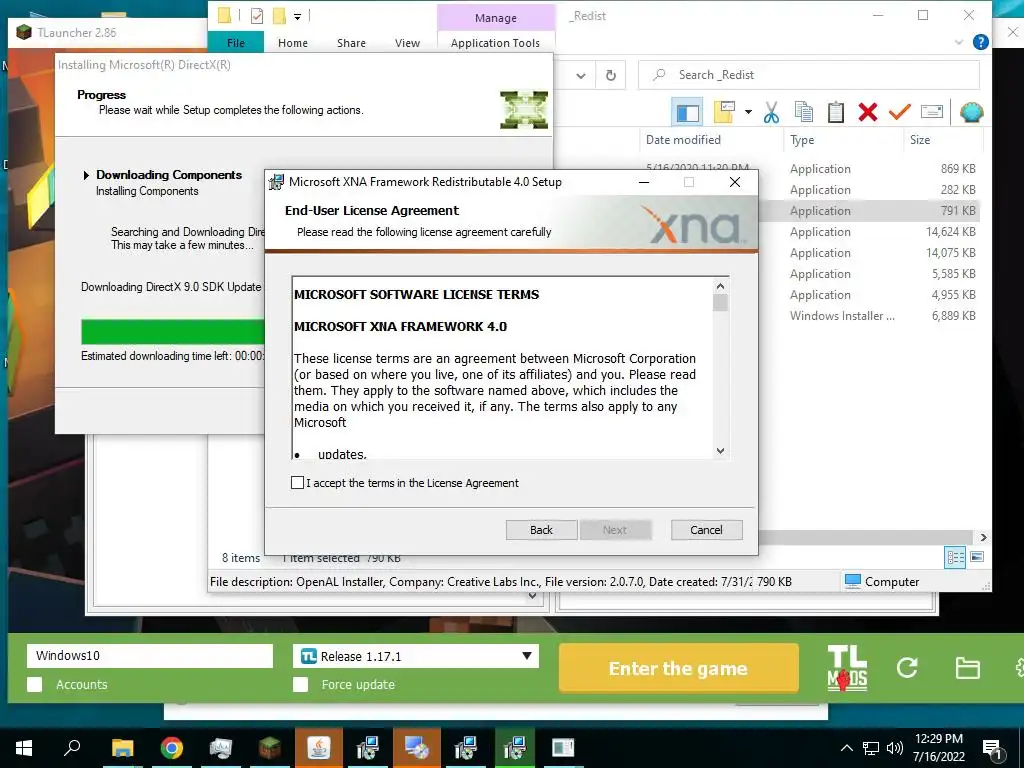Image resolution: width=1024 pixels, height=768 pixels.
Task: Open the Application Tools tab
Action: 496,42
